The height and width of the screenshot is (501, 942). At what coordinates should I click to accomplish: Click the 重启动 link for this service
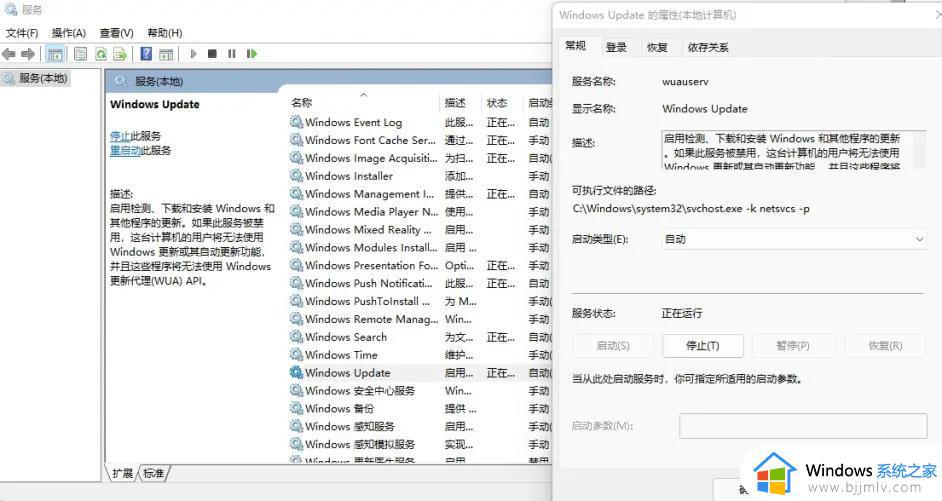[x=125, y=150]
